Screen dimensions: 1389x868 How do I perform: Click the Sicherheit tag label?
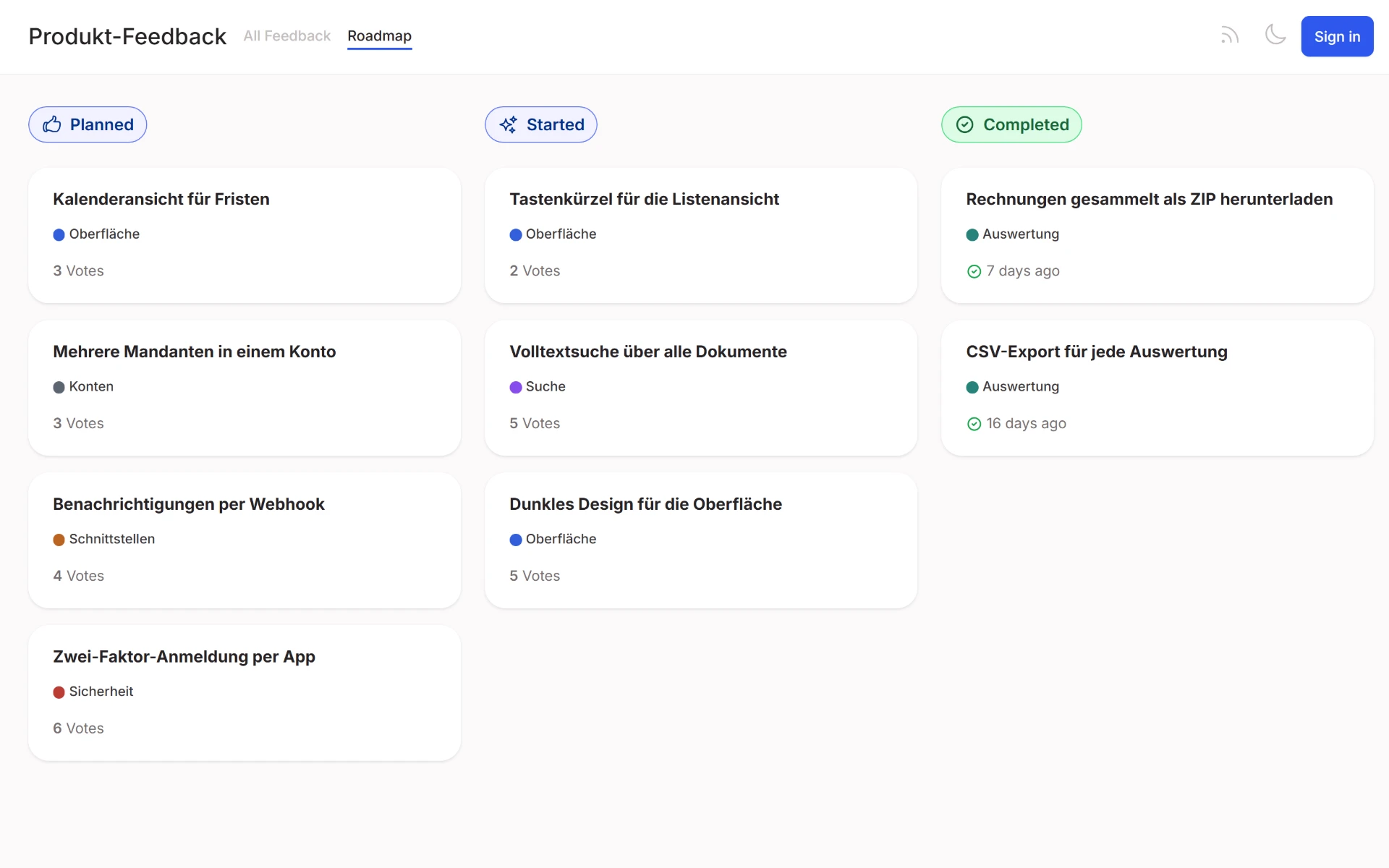tap(101, 692)
